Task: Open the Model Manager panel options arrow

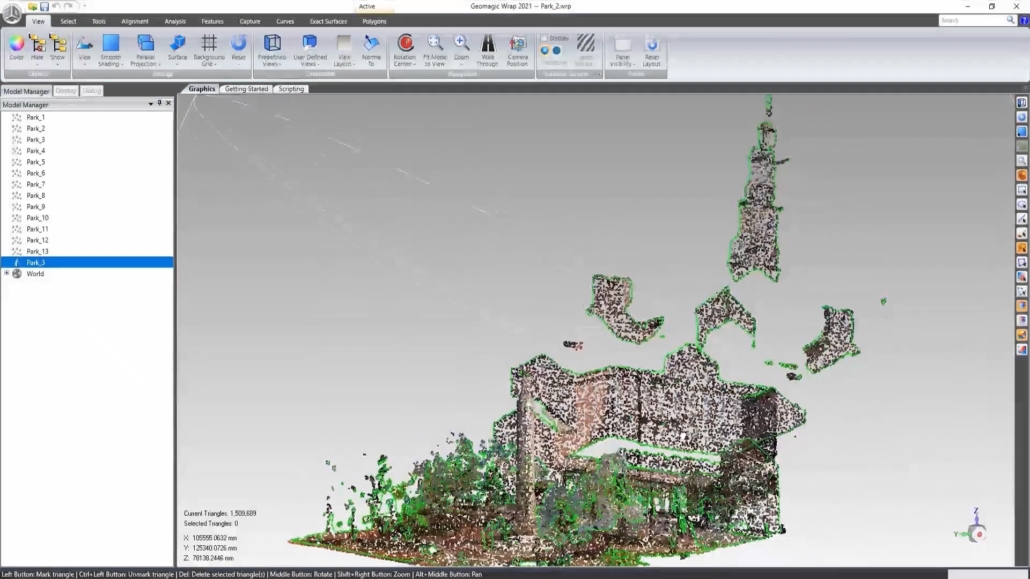Action: tap(151, 104)
